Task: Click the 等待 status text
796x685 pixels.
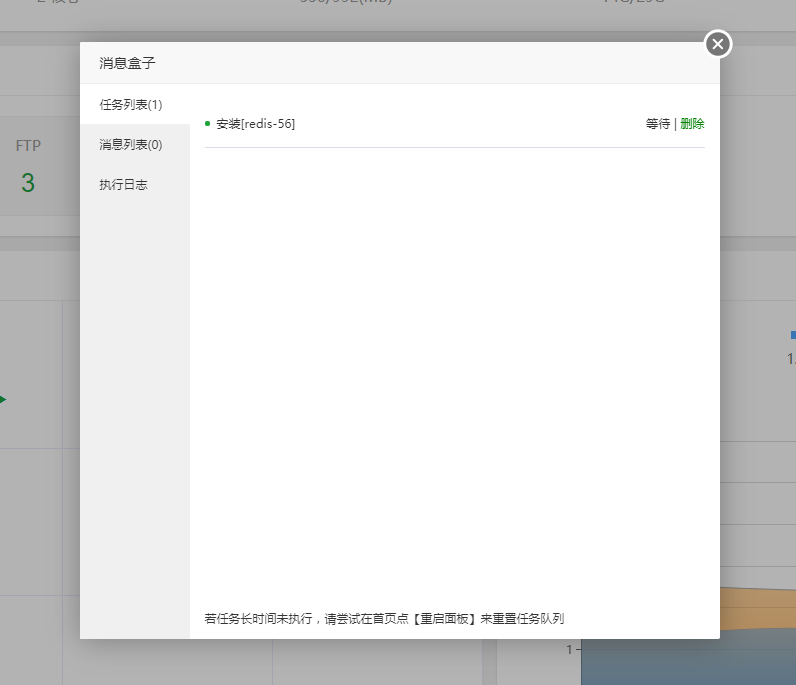Action: 657,124
